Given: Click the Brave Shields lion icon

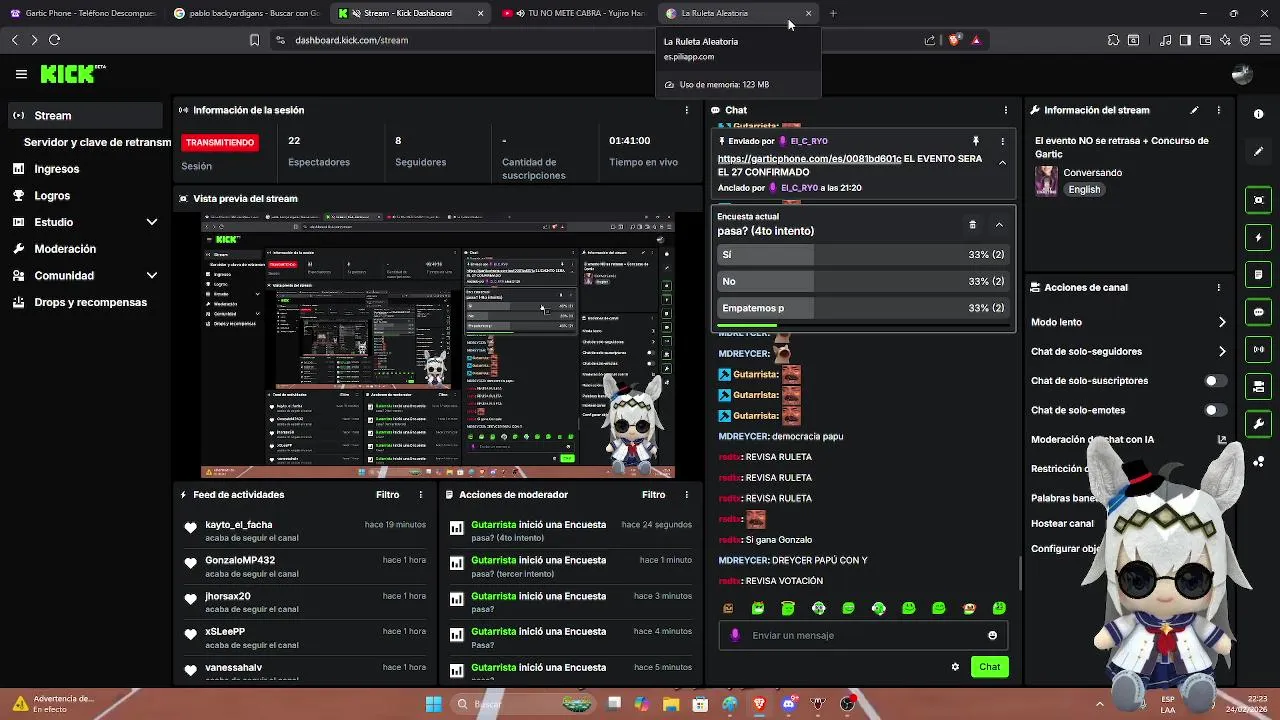Looking at the screenshot, I should 954,40.
